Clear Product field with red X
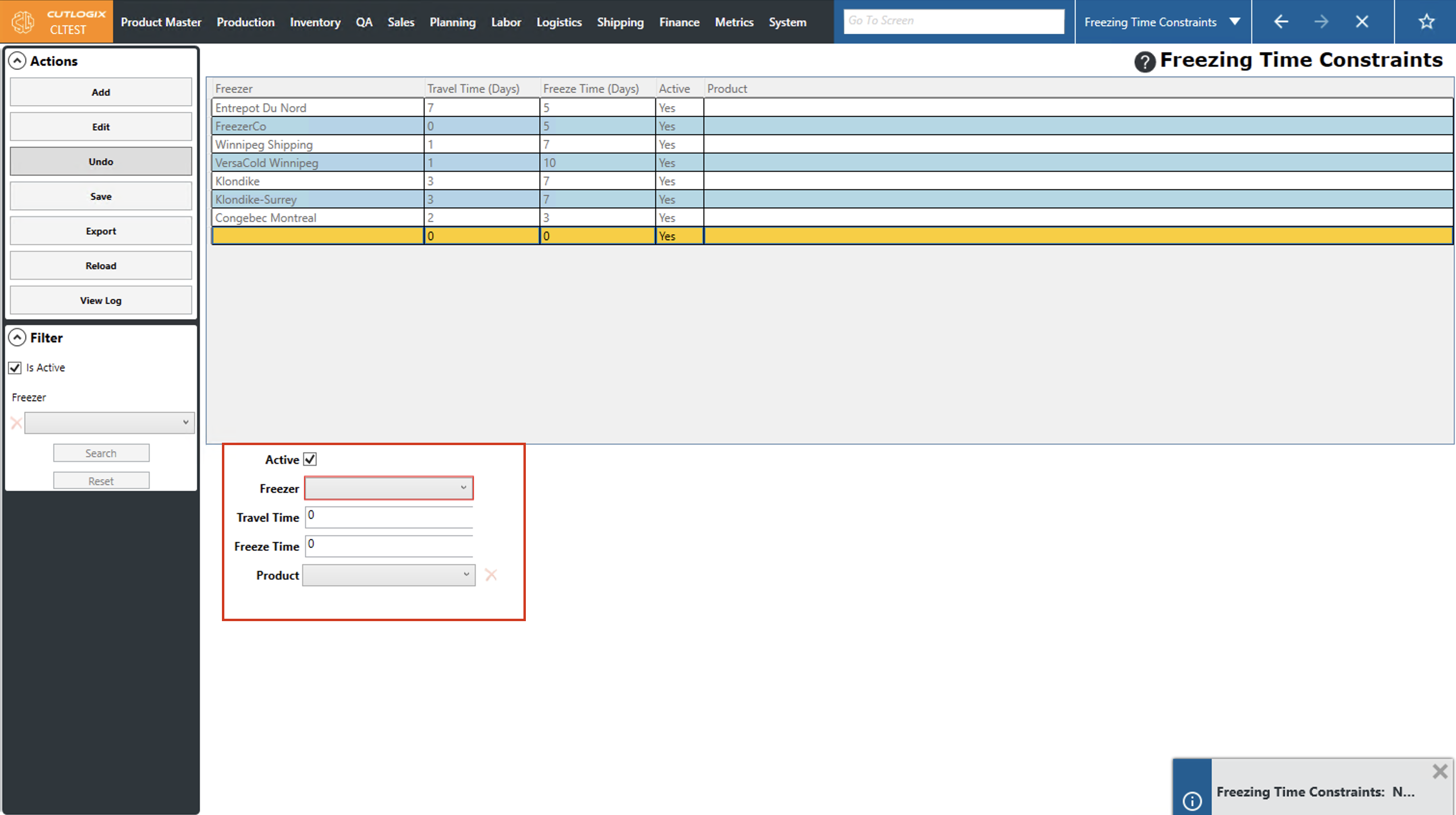1456x815 pixels. [491, 575]
